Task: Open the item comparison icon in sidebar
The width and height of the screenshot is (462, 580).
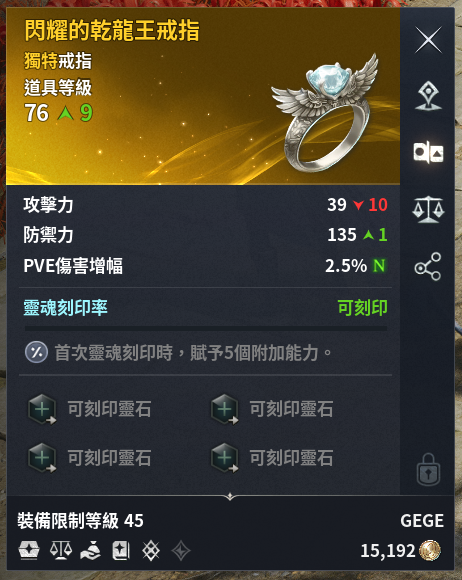Action: point(428,152)
